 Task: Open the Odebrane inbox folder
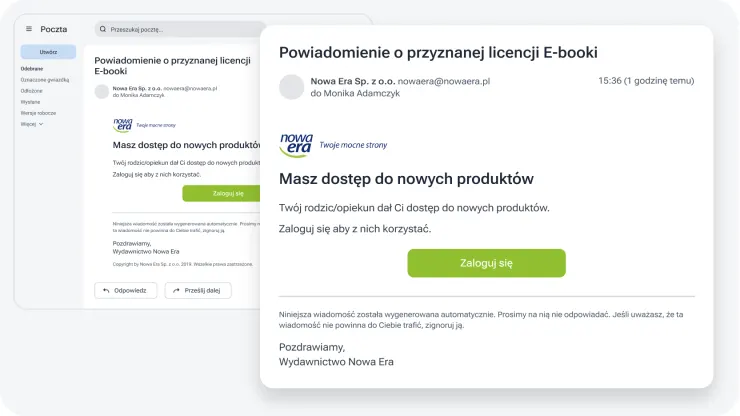(x=31, y=69)
